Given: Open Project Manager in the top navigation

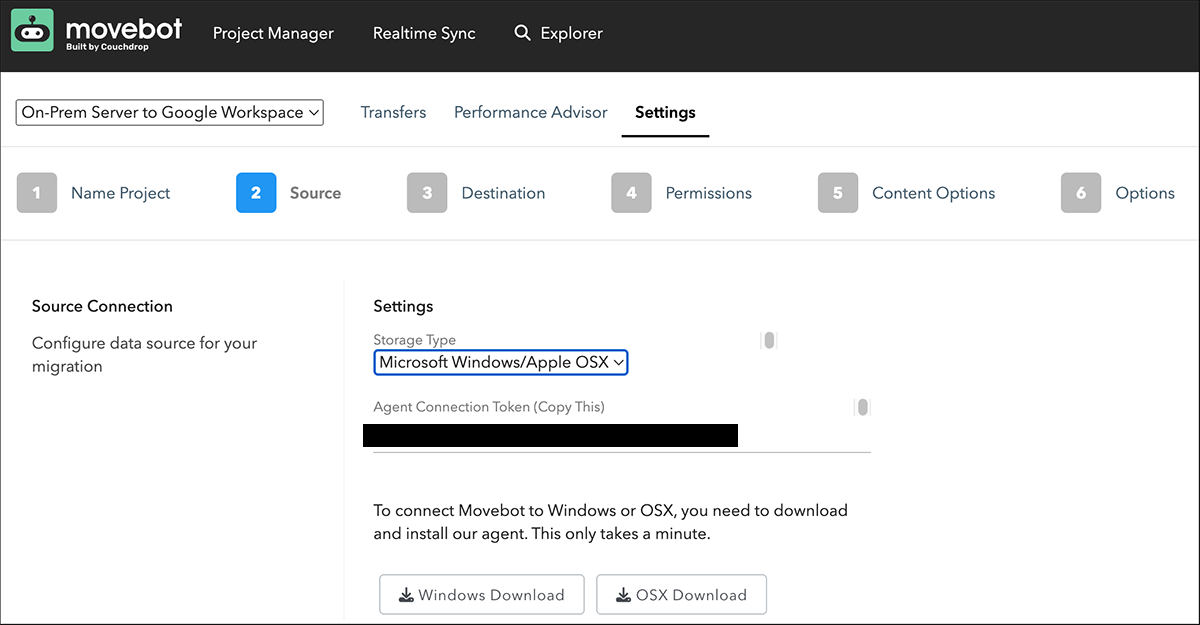Looking at the screenshot, I should pos(273,33).
